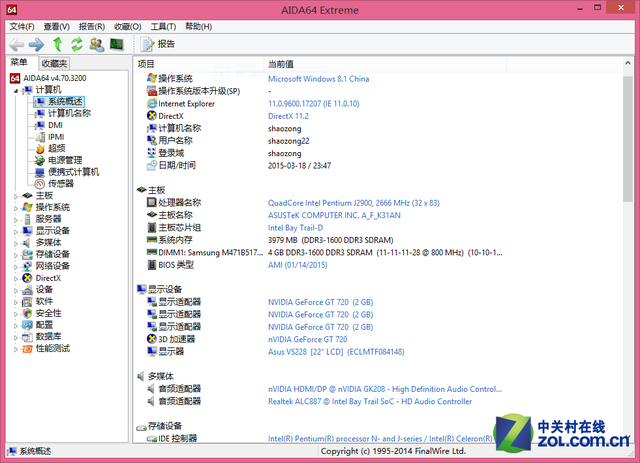Screen dimensions: 640x463
Task: Open the 查看(V) menu
Action: pos(57,27)
